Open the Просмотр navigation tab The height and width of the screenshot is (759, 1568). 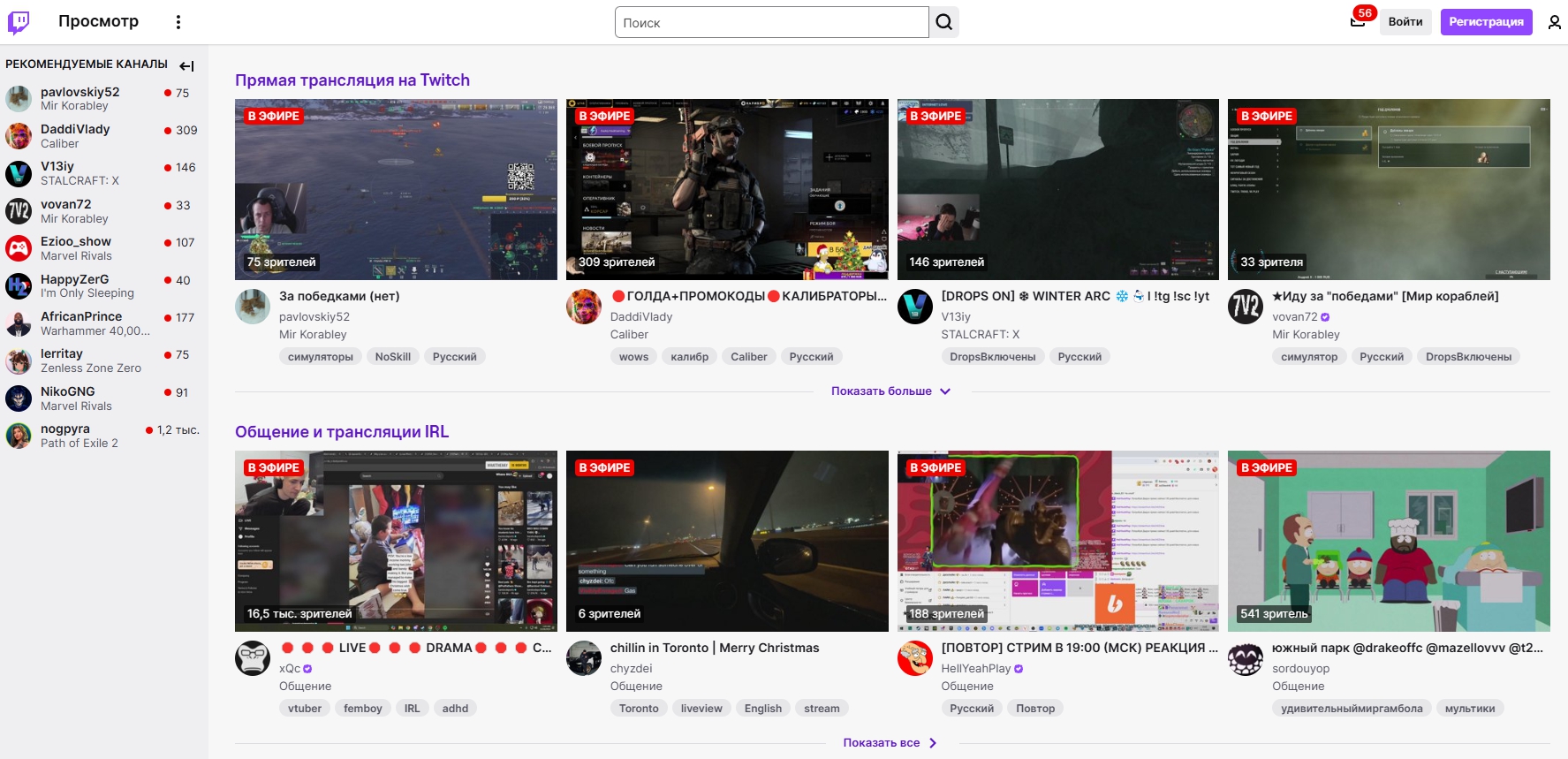[98, 21]
